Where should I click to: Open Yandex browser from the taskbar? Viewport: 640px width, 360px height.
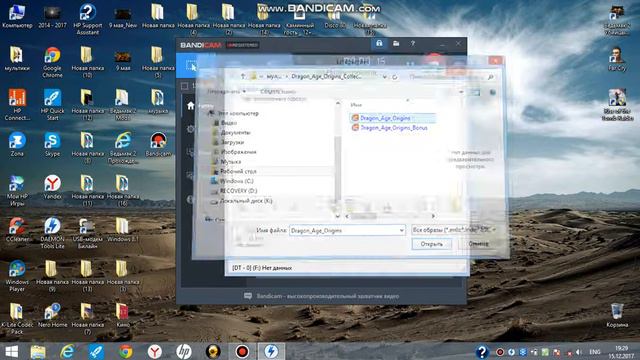pos(155,352)
